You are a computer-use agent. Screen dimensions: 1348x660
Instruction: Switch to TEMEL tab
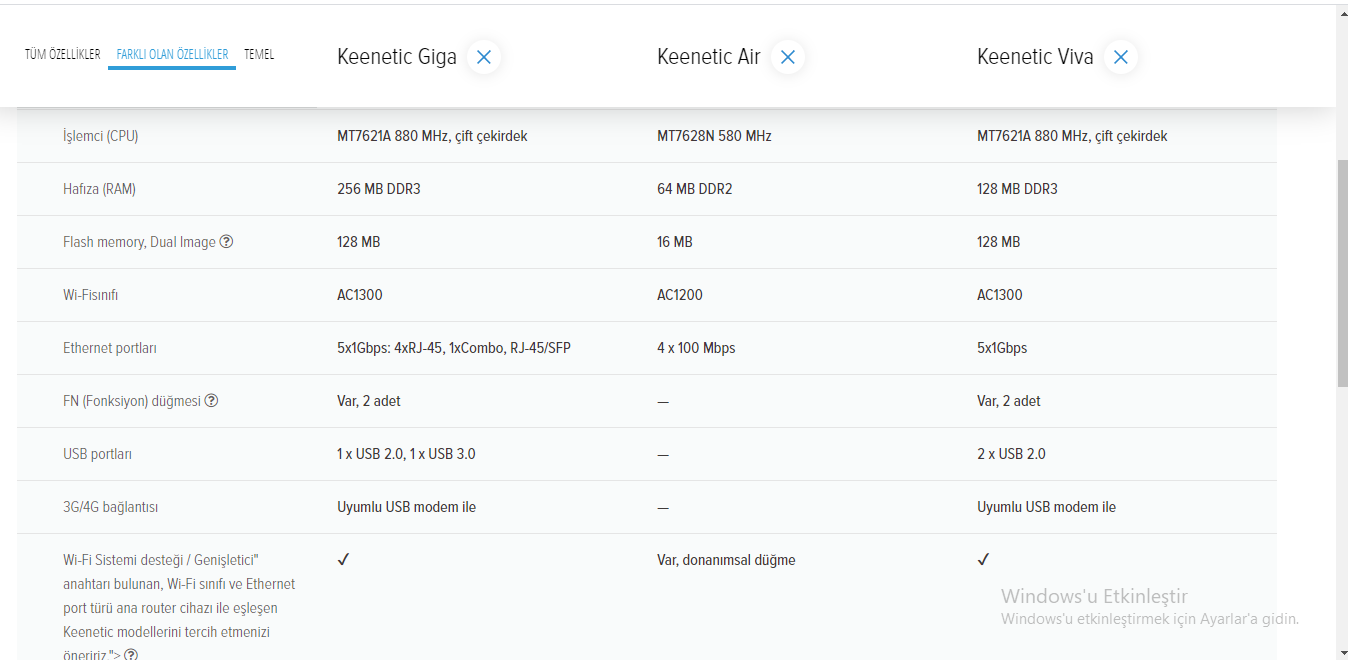tap(259, 54)
